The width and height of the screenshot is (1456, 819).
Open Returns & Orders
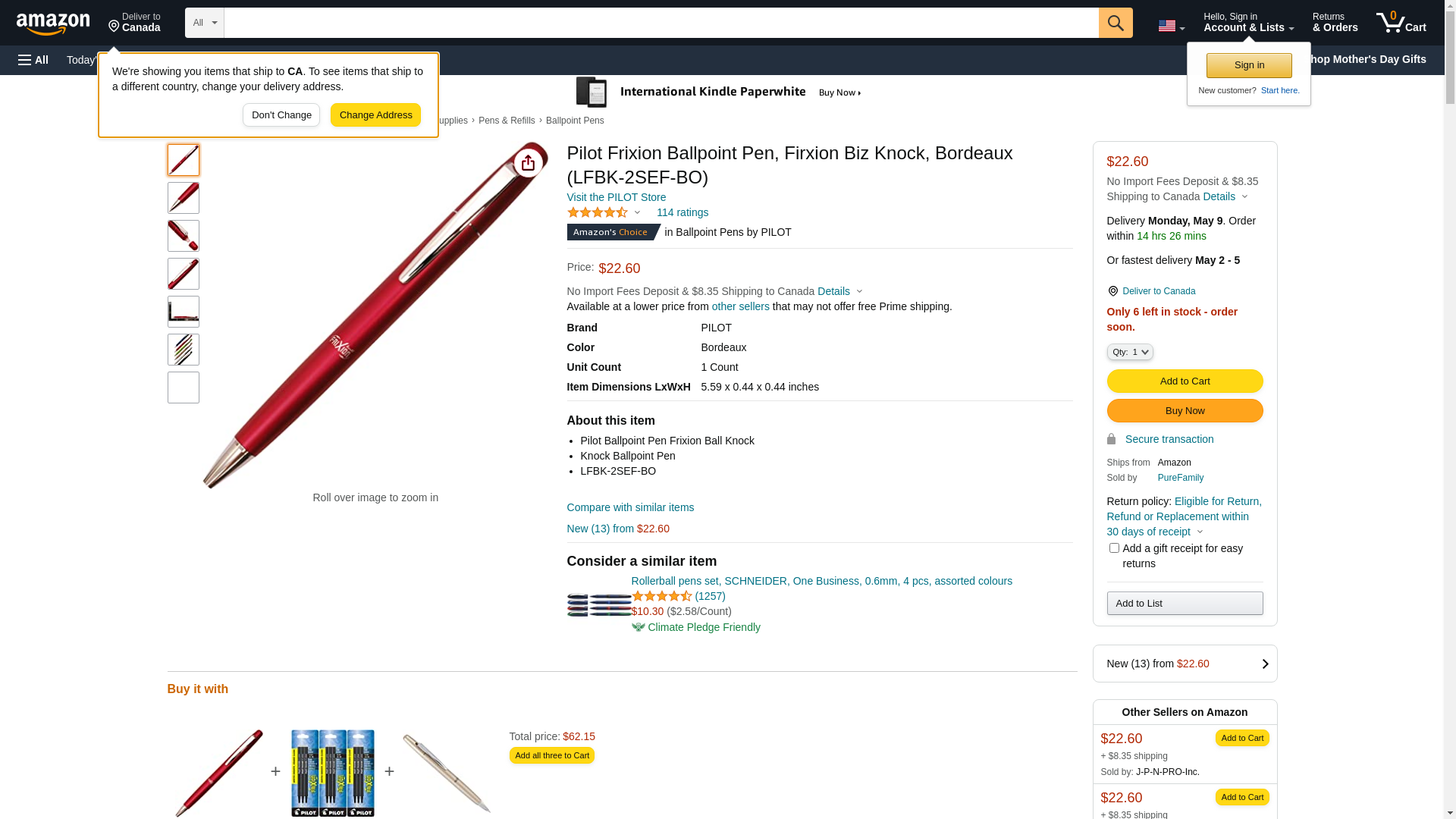click(x=1335, y=23)
